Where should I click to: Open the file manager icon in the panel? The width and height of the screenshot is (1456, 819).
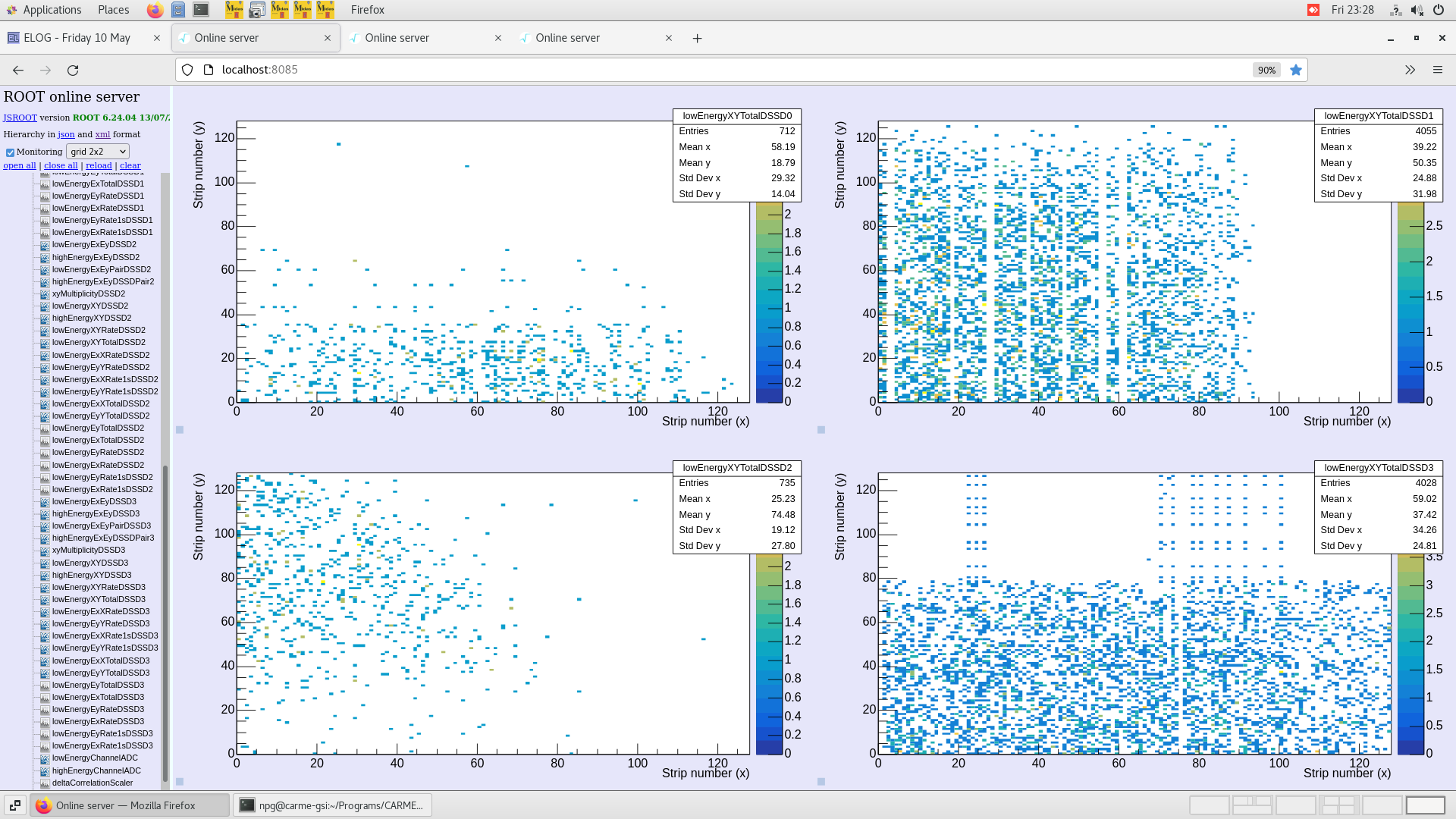179,10
